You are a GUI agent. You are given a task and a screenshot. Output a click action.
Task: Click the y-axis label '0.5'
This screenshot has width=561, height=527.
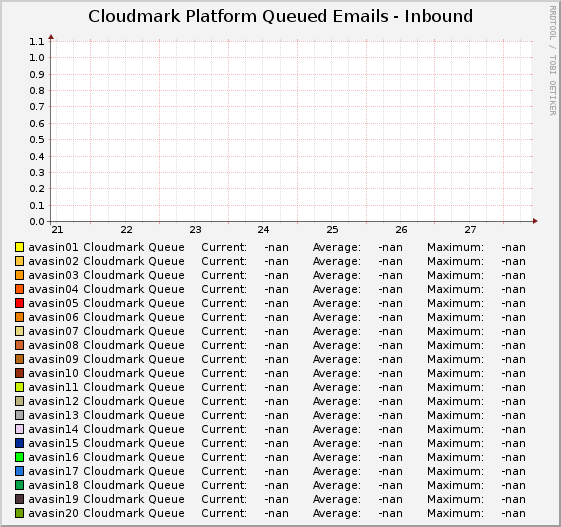[37, 140]
